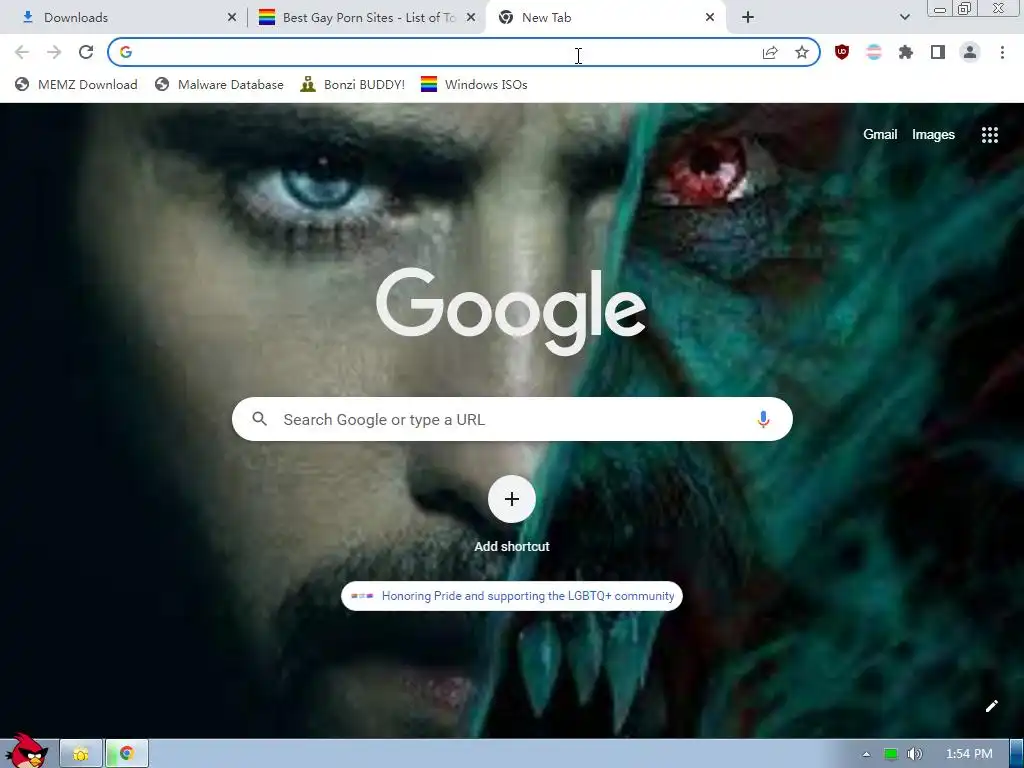Open the Bonzi BUDDY! bookmark
The height and width of the screenshot is (768, 1024).
pos(353,84)
